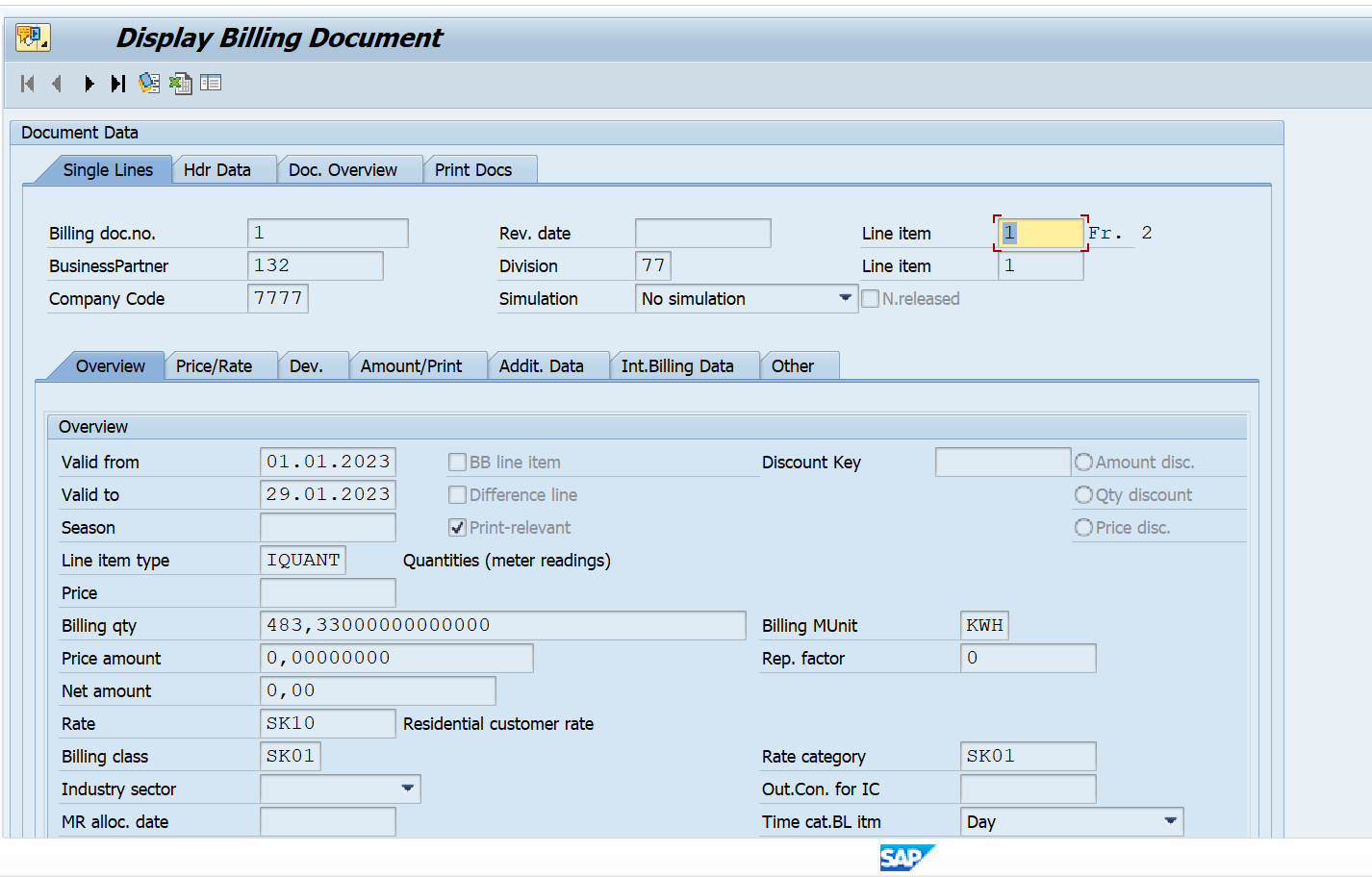
Task: Open the Other sub-tab
Action: pos(793,366)
